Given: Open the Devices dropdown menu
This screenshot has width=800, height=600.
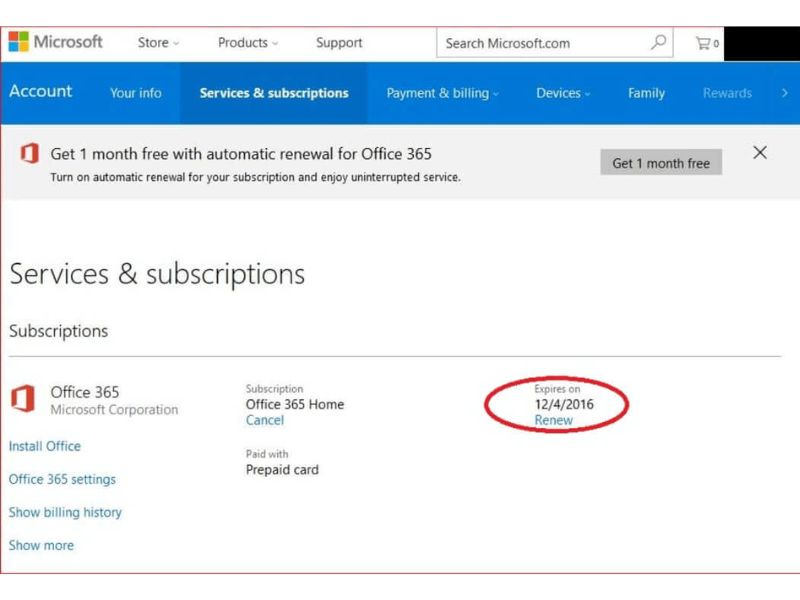Looking at the screenshot, I should 563,93.
